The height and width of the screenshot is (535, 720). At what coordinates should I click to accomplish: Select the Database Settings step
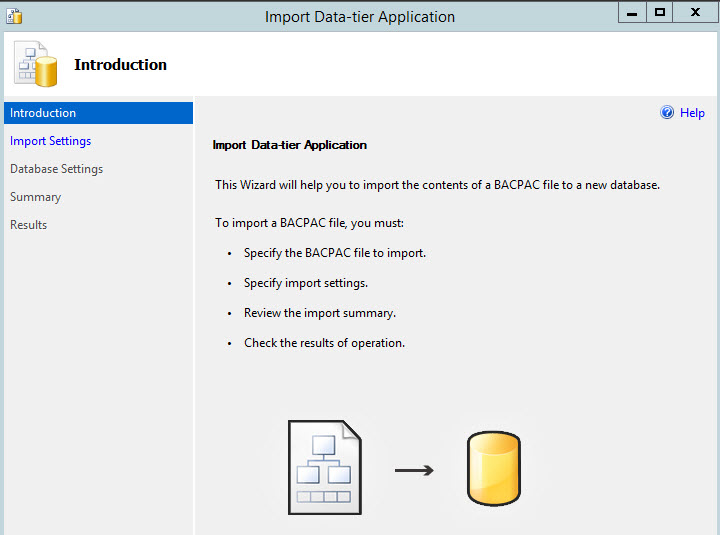click(56, 169)
